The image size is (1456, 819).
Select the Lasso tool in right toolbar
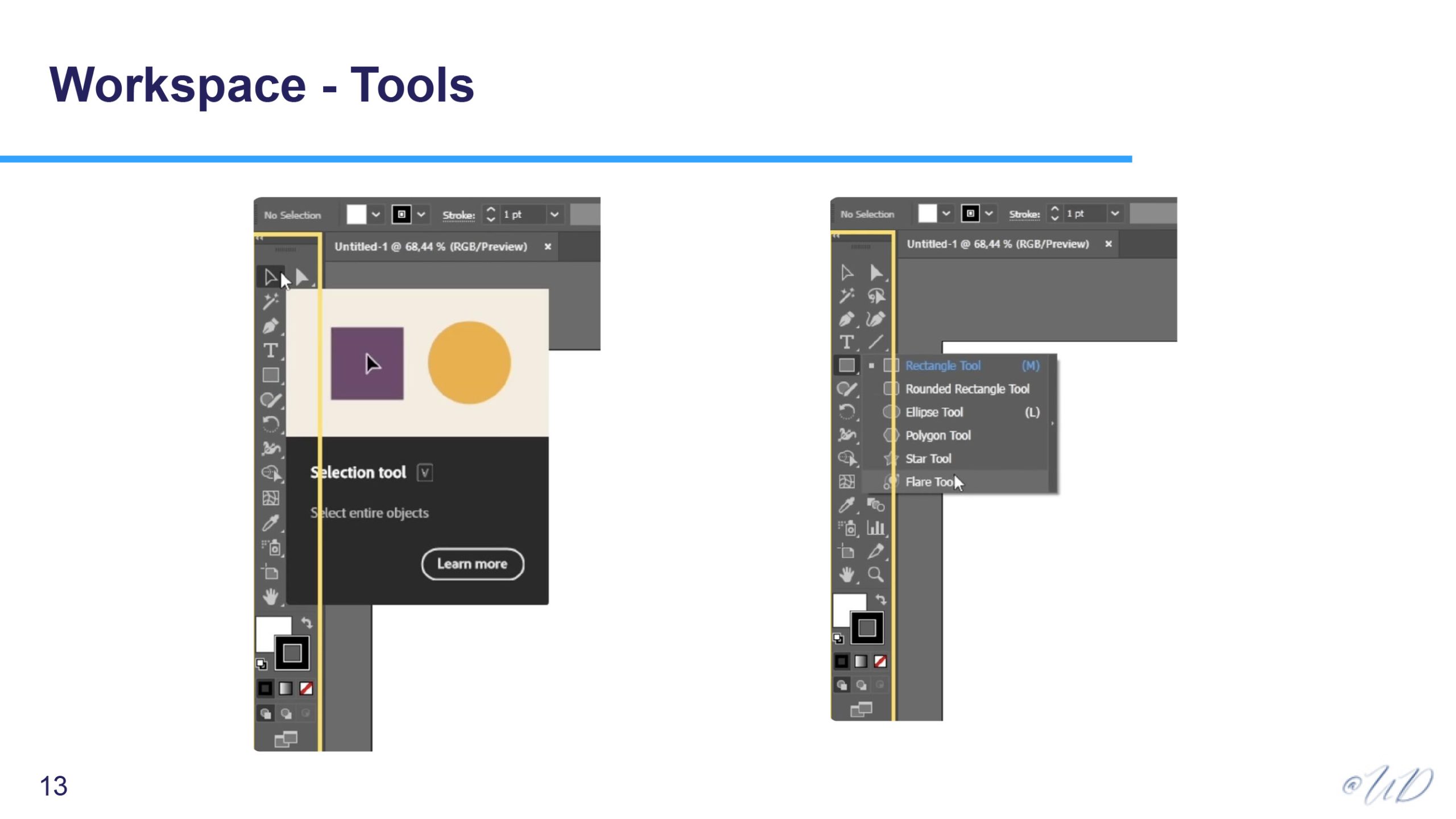click(876, 296)
